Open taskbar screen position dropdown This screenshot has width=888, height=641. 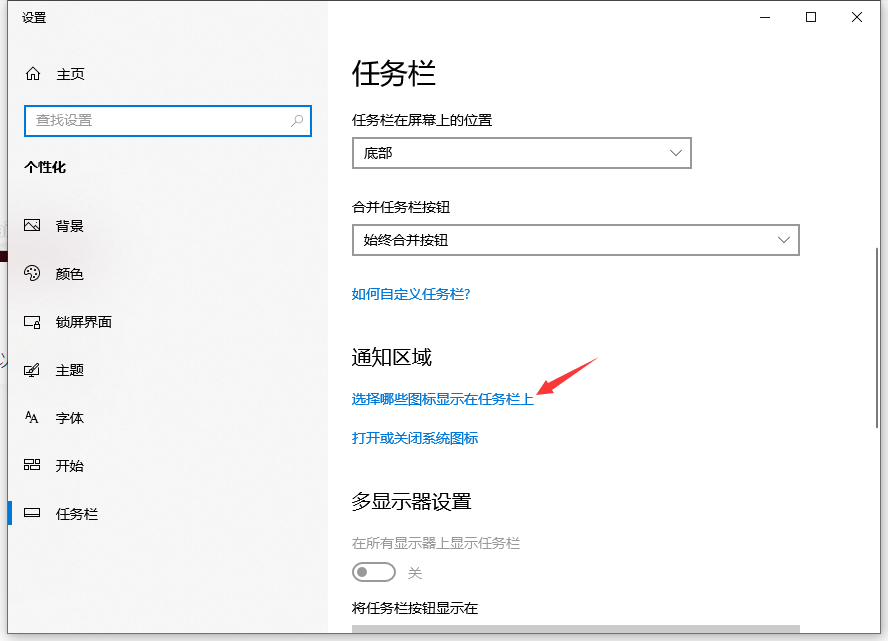(521, 154)
